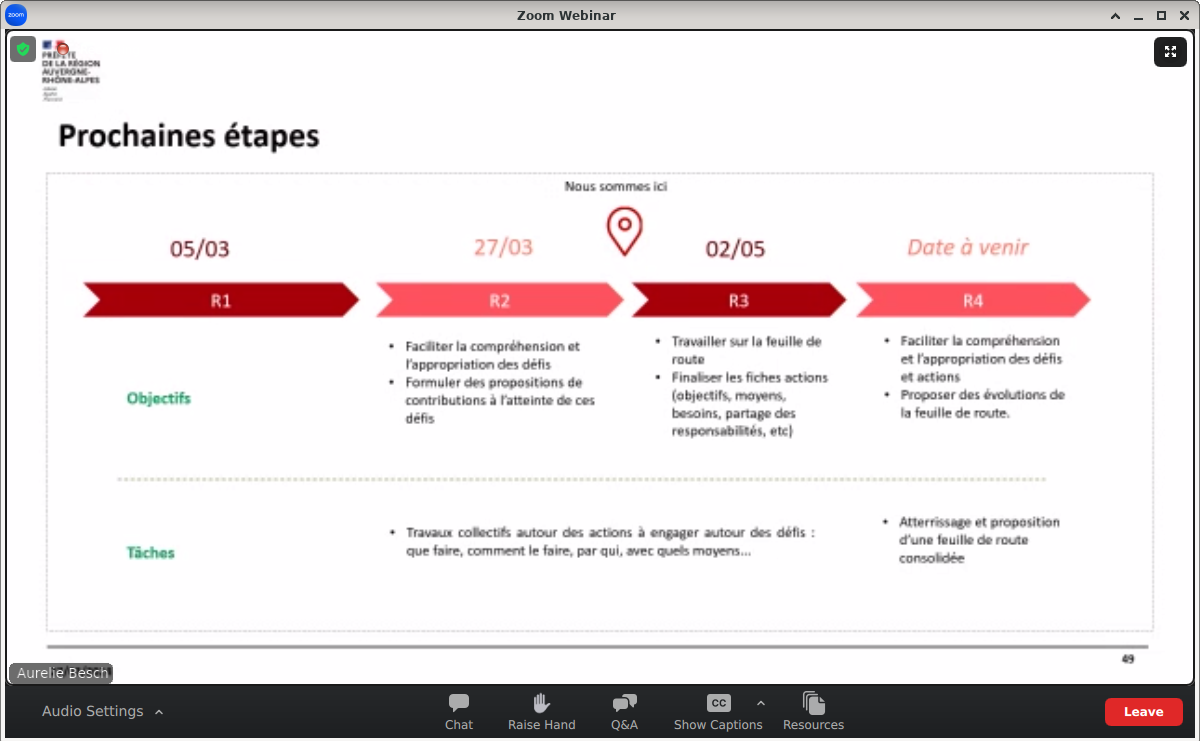Viewport: 1200px width, 741px height.
Task: Open the Q&A panel
Action: click(624, 711)
